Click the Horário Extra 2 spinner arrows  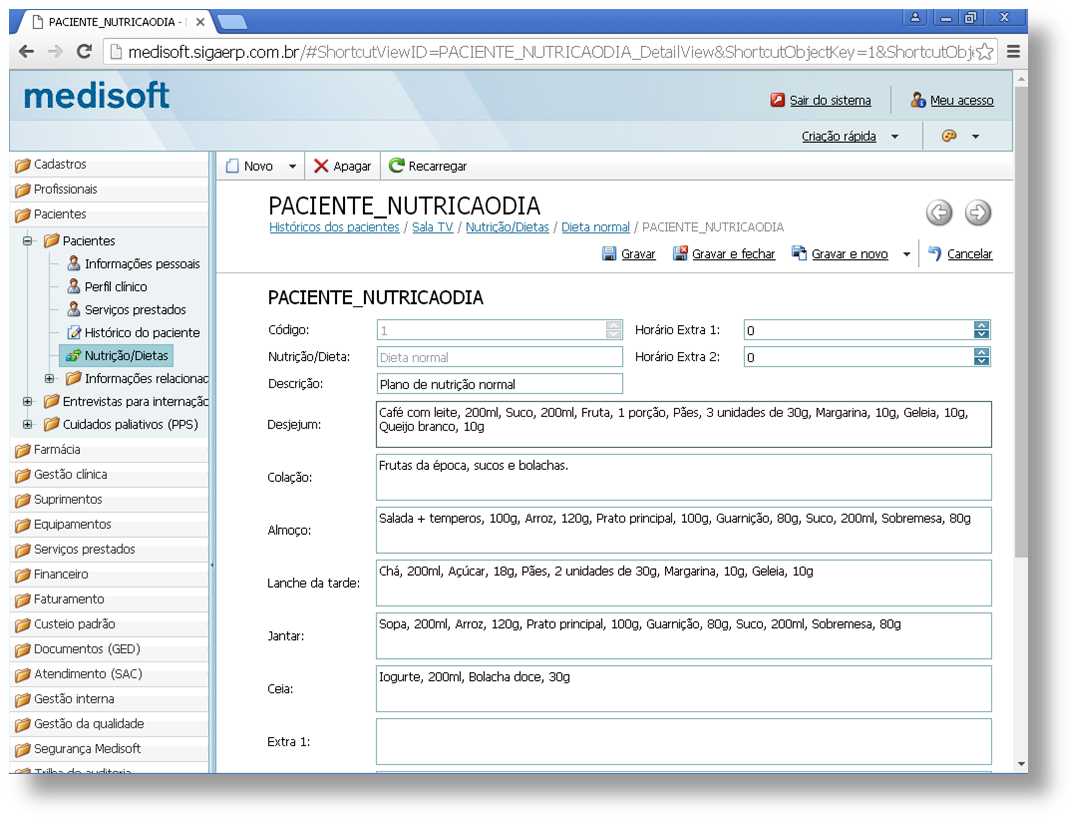click(982, 357)
